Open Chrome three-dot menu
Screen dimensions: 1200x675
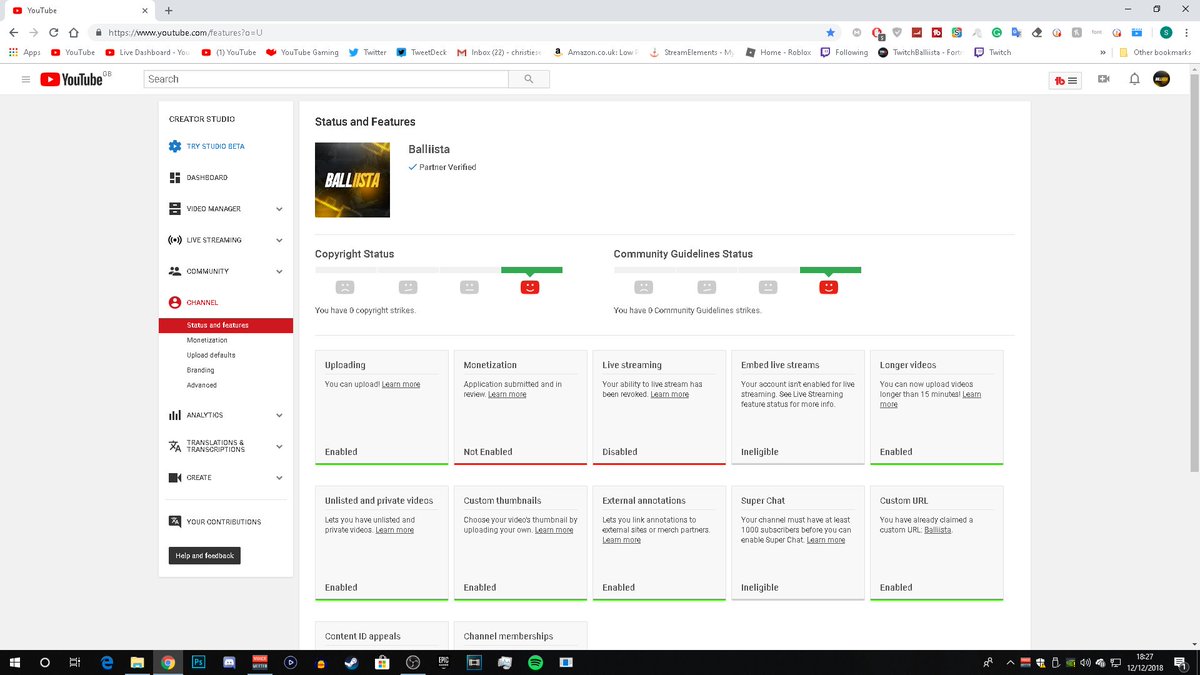point(1187,32)
